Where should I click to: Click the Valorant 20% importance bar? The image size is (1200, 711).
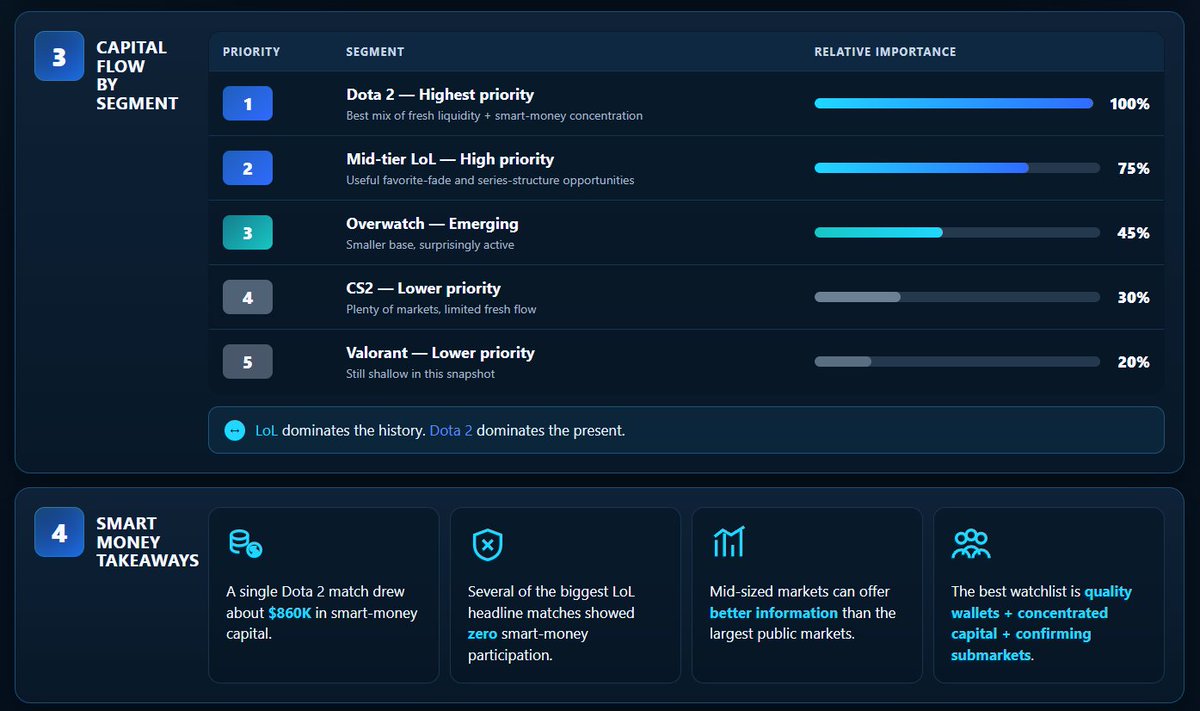[x=957, y=362]
